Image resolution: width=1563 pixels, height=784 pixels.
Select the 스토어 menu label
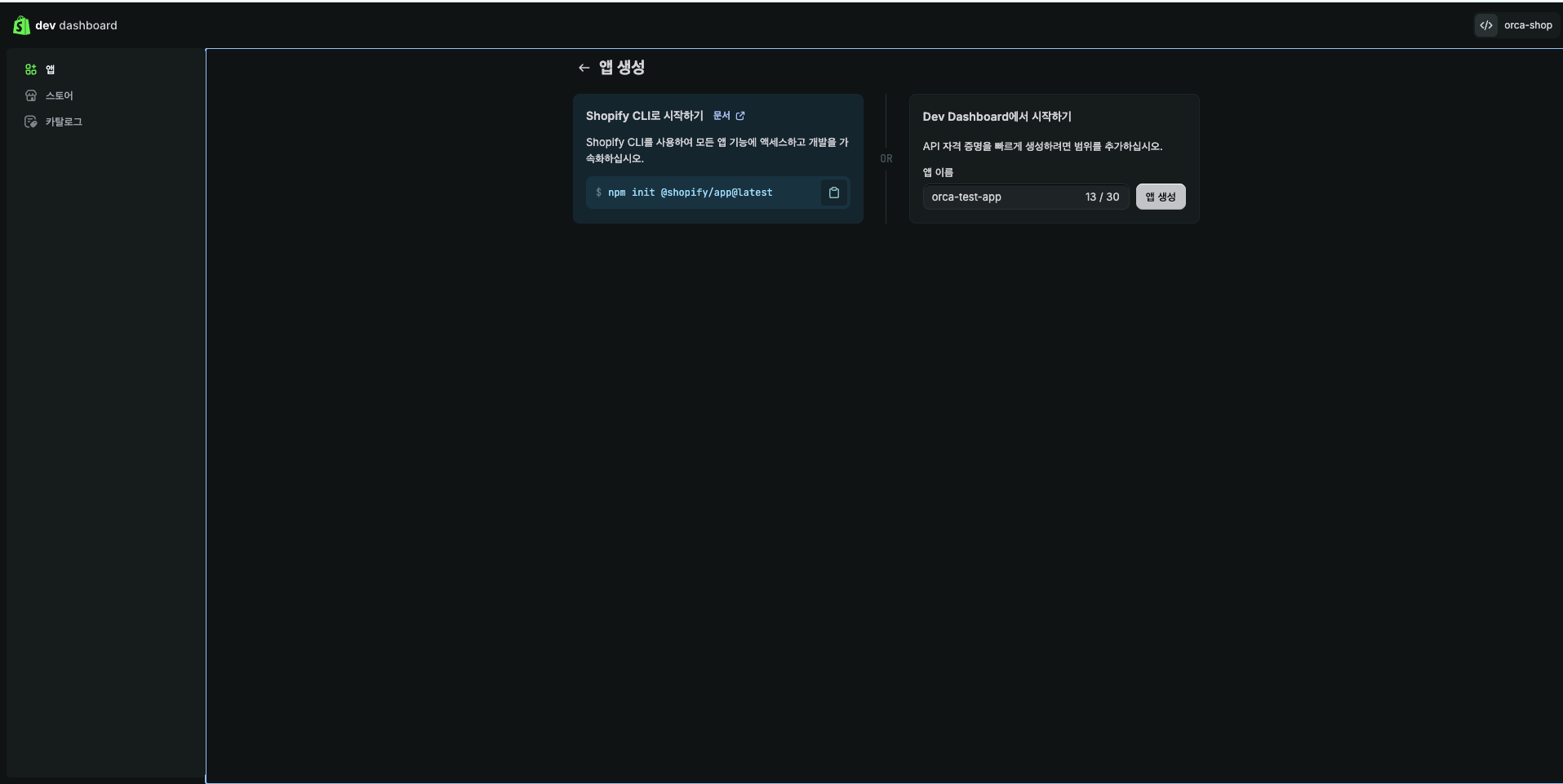tap(60, 95)
